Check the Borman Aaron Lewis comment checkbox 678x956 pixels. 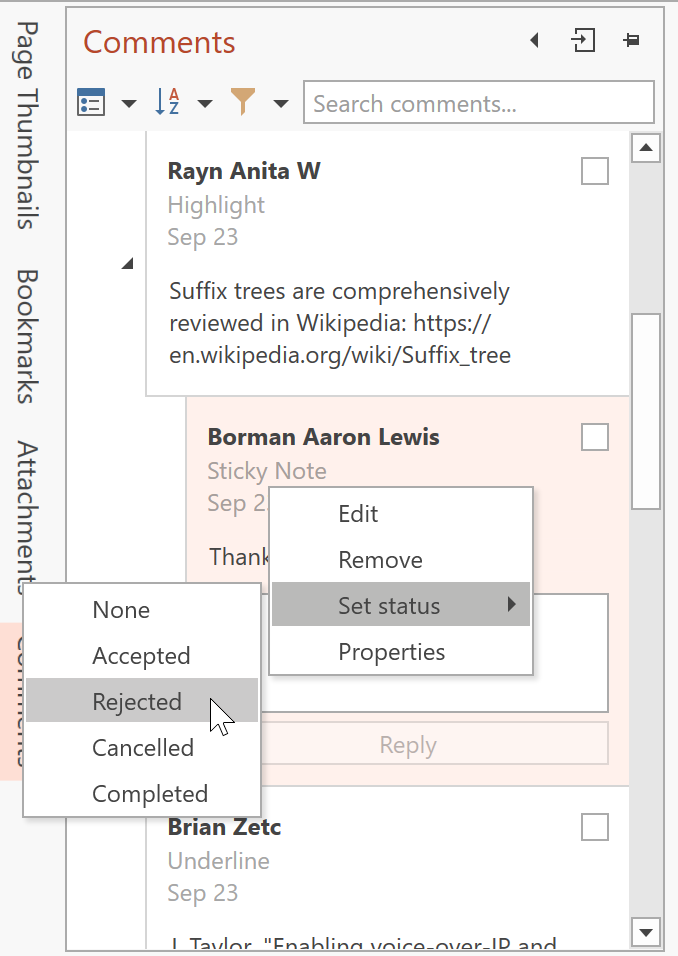[595, 437]
